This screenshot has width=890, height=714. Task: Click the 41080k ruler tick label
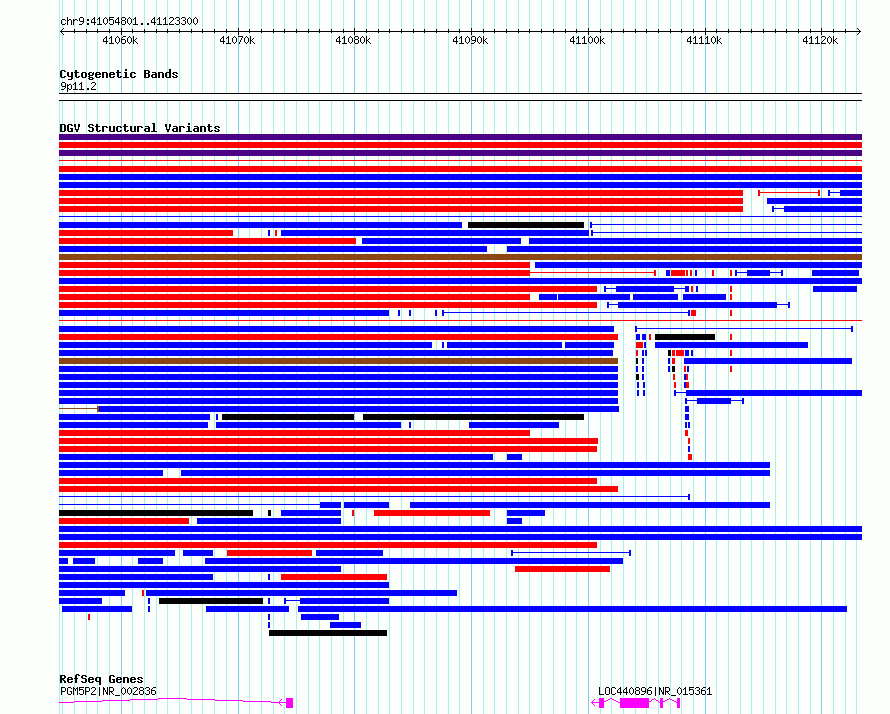point(353,40)
